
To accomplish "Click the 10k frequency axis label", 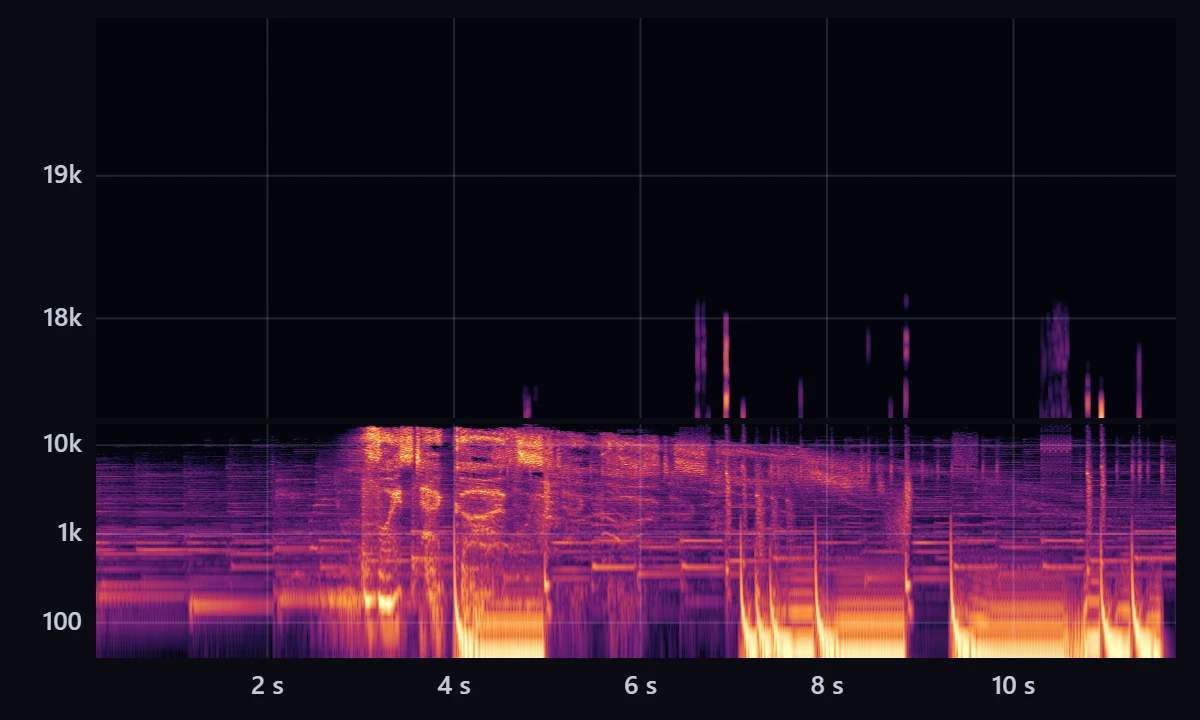I will tap(62, 444).
